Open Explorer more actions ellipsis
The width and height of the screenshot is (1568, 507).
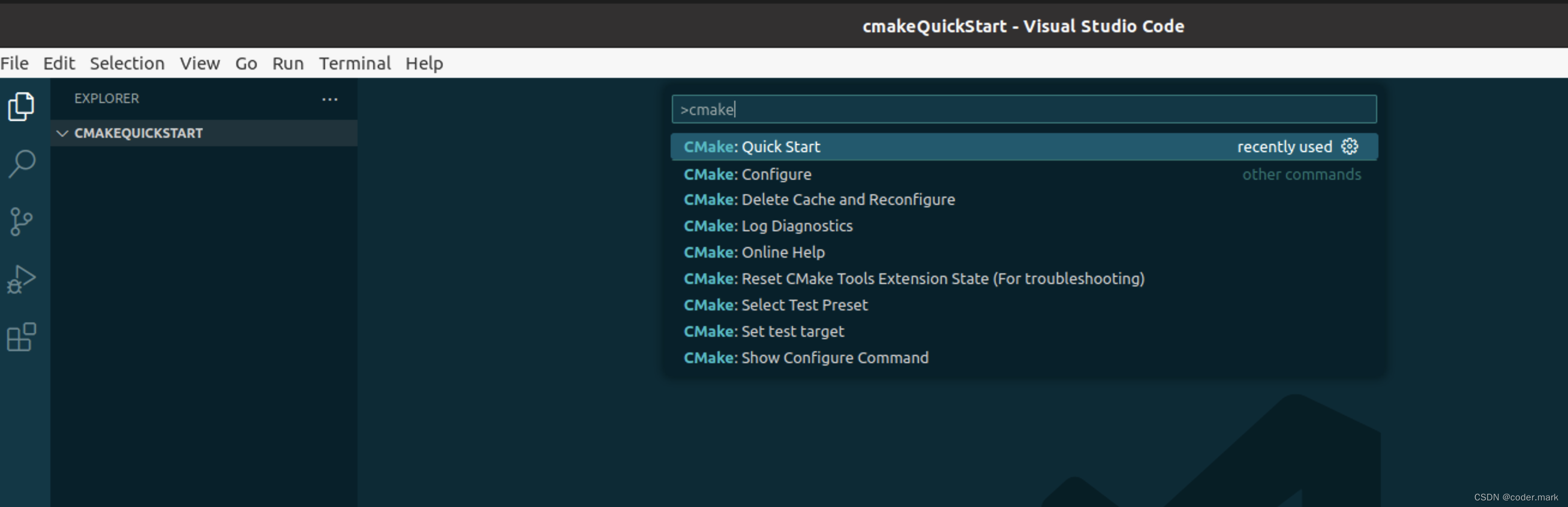(330, 99)
